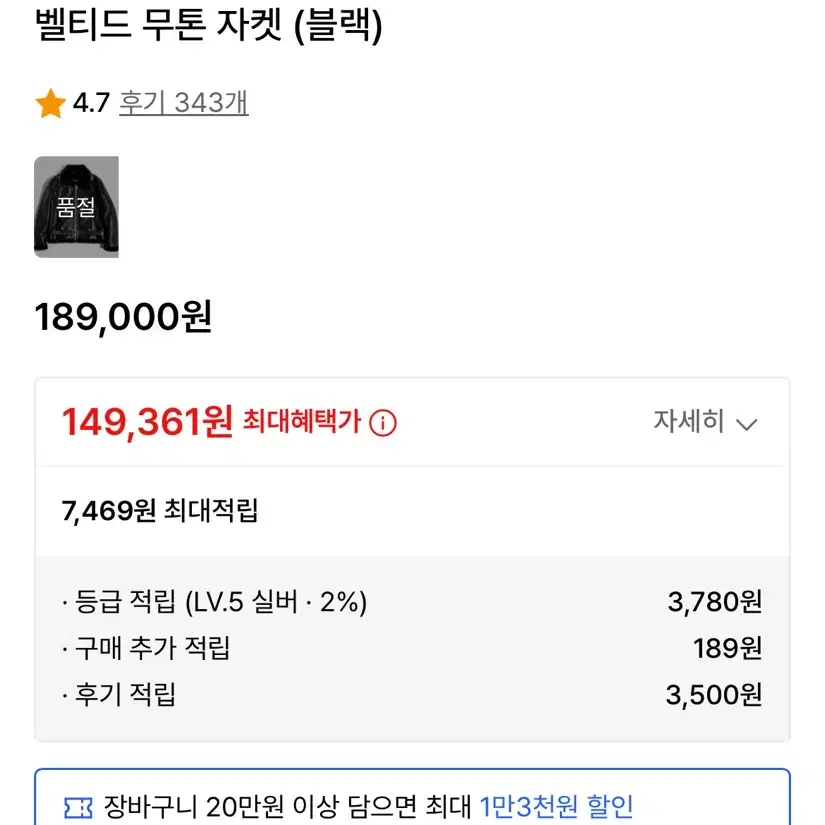Viewport: 825px width, 825px height.
Task: Click the 최대혜택가 red label
Action: (301, 421)
